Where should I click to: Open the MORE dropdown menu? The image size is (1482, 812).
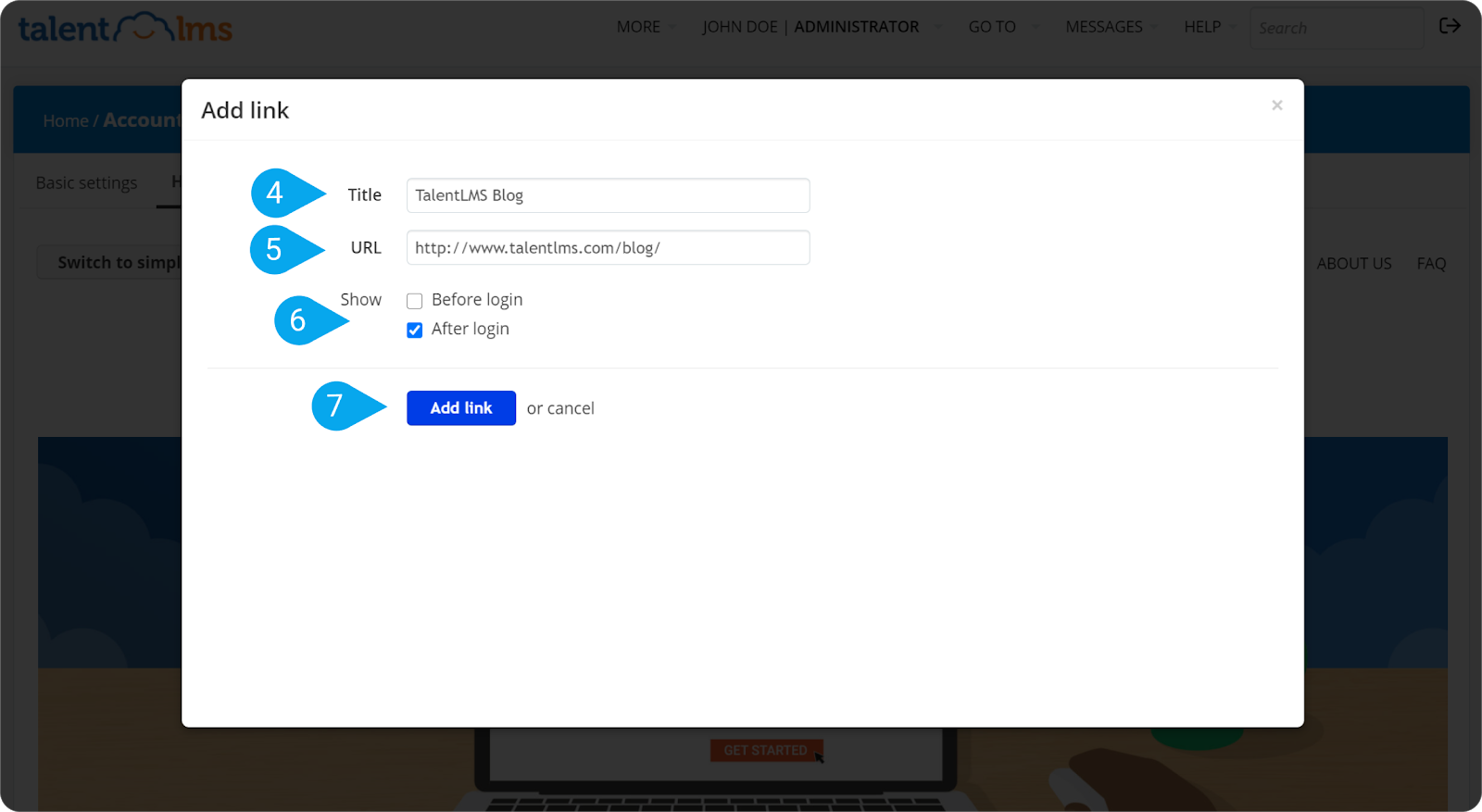pos(647,27)
